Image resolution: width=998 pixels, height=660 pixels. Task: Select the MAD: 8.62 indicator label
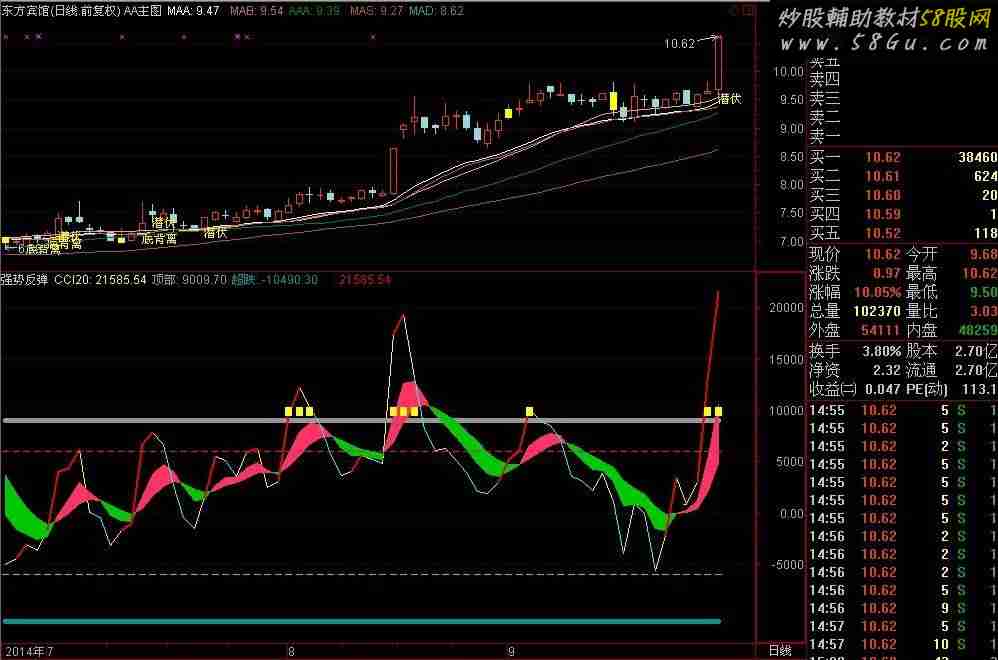(436, 11)
